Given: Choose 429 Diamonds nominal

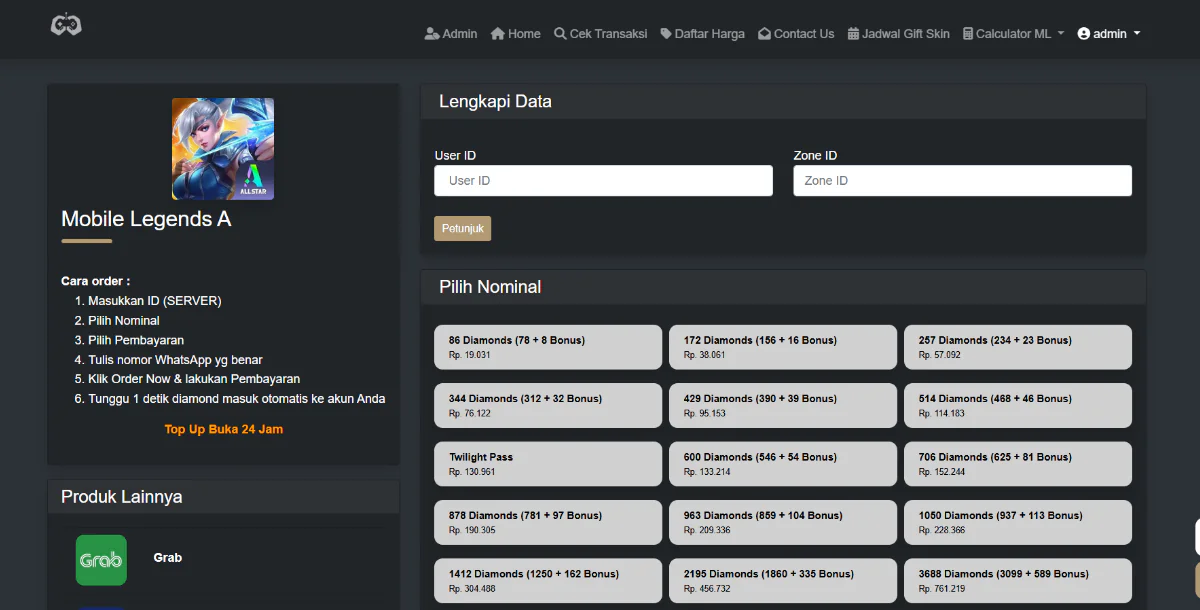Looking at the screenshot, I should pos(783,405).
